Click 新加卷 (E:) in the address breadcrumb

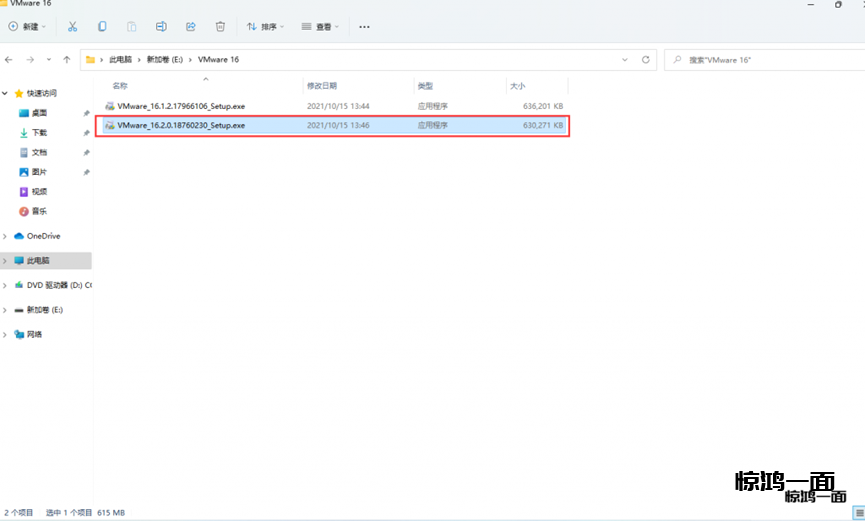(163, 60)
